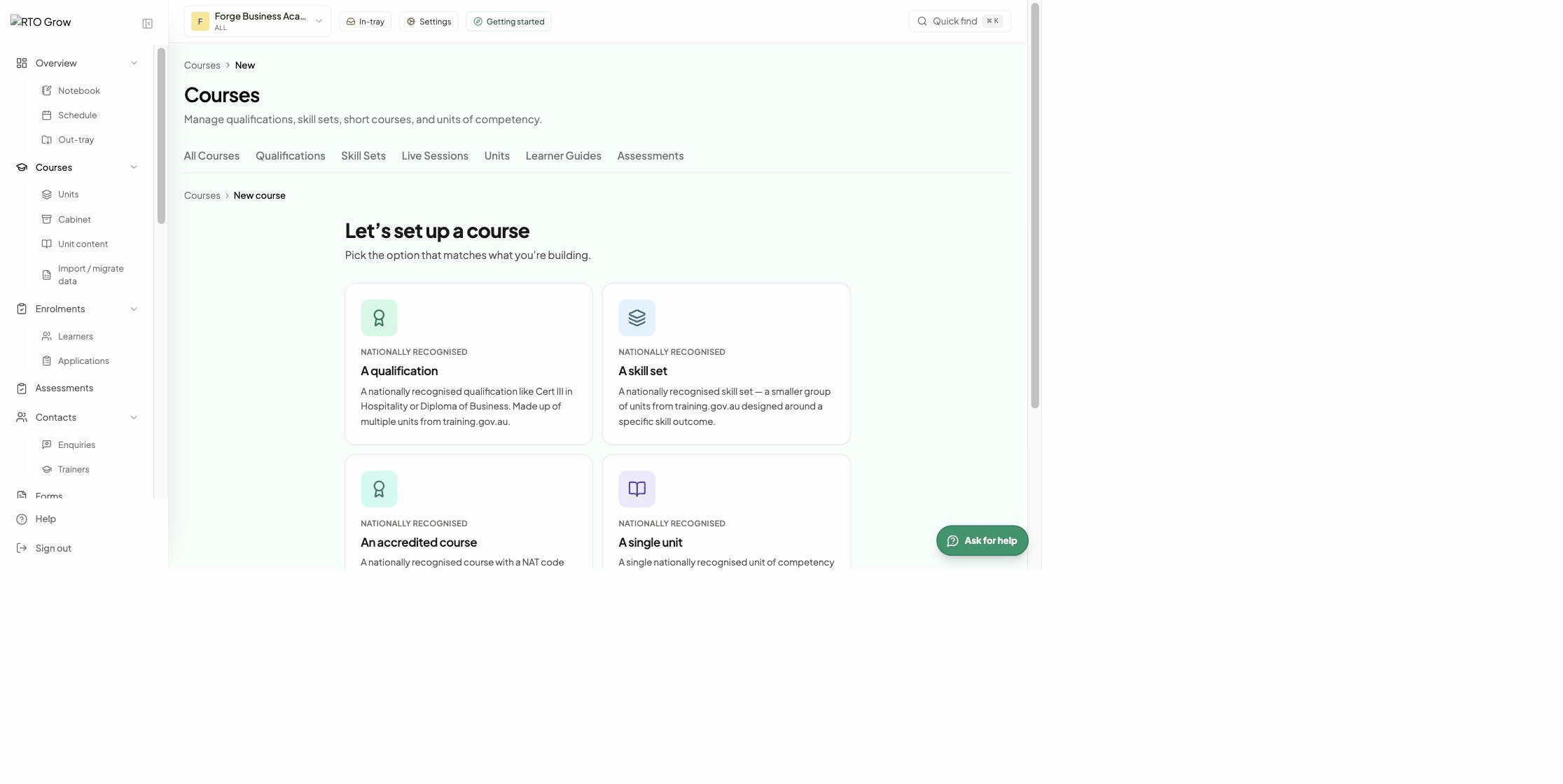Switch to the Learner Guides tab

(x=563, y=156)
